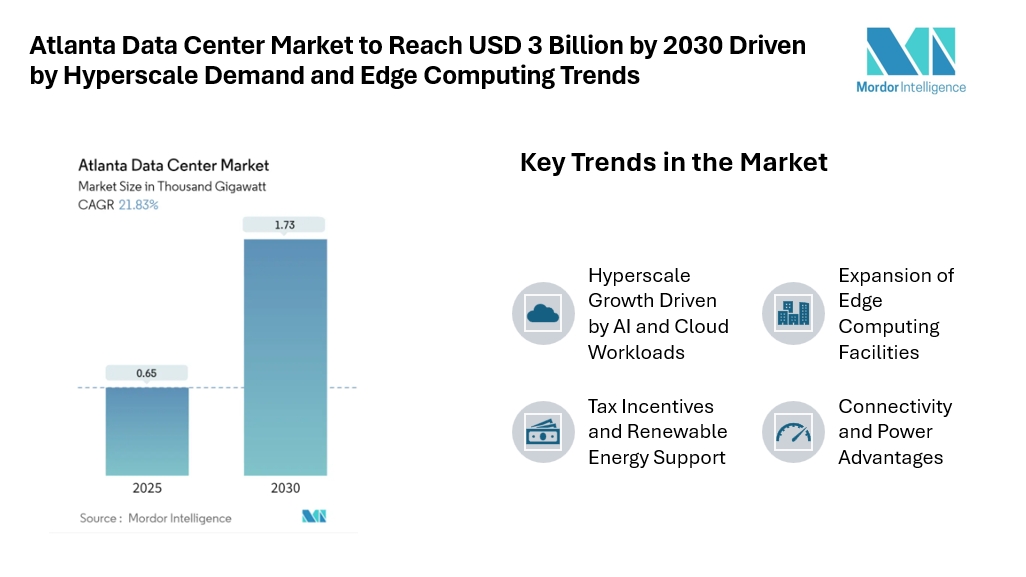This screenshot has height=577, width=1026.
Task: Click the 1.73 value label
Action: pyautogui.click(x=284, y=224)
